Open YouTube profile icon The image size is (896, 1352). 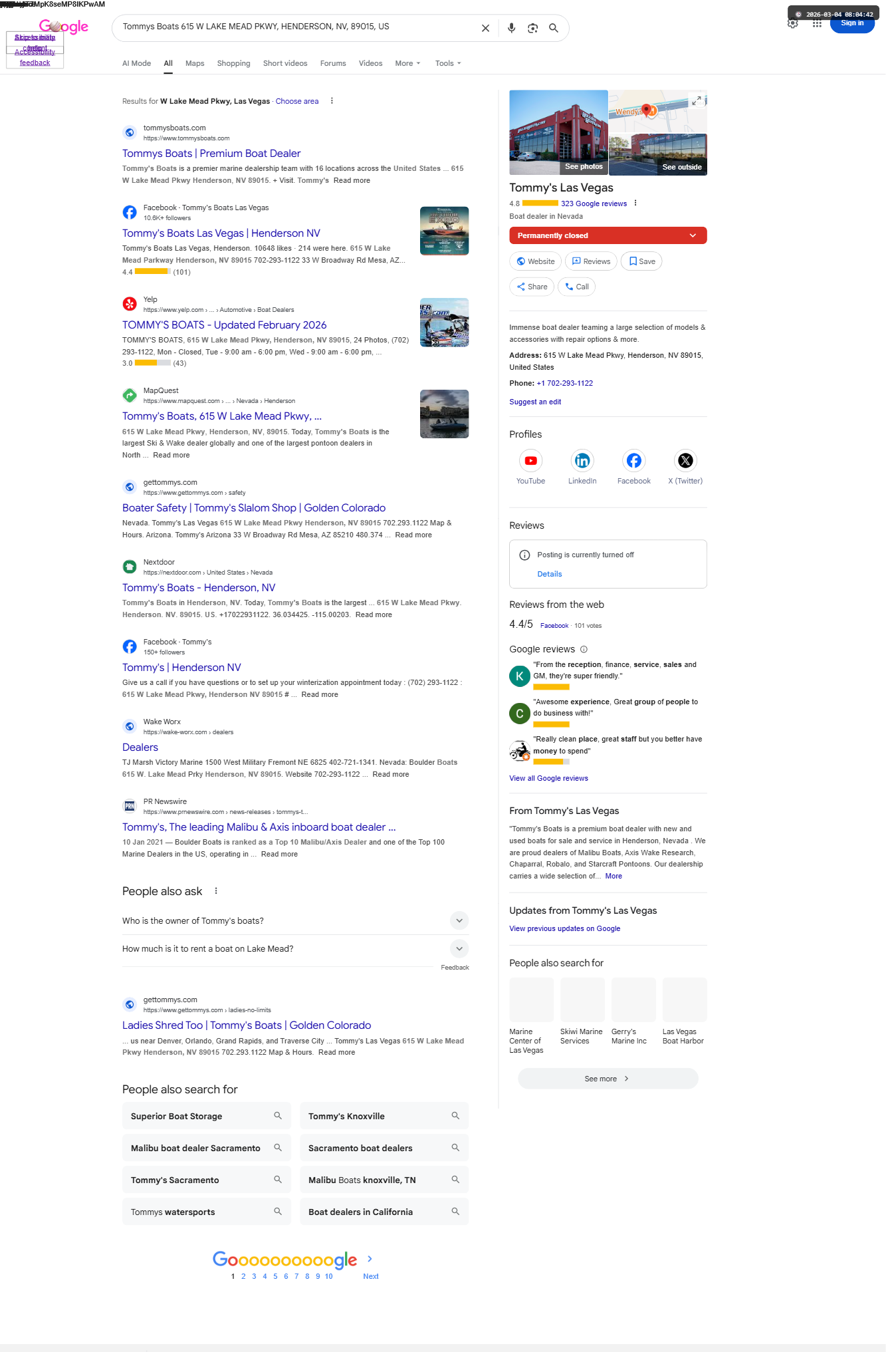point(530,460)
